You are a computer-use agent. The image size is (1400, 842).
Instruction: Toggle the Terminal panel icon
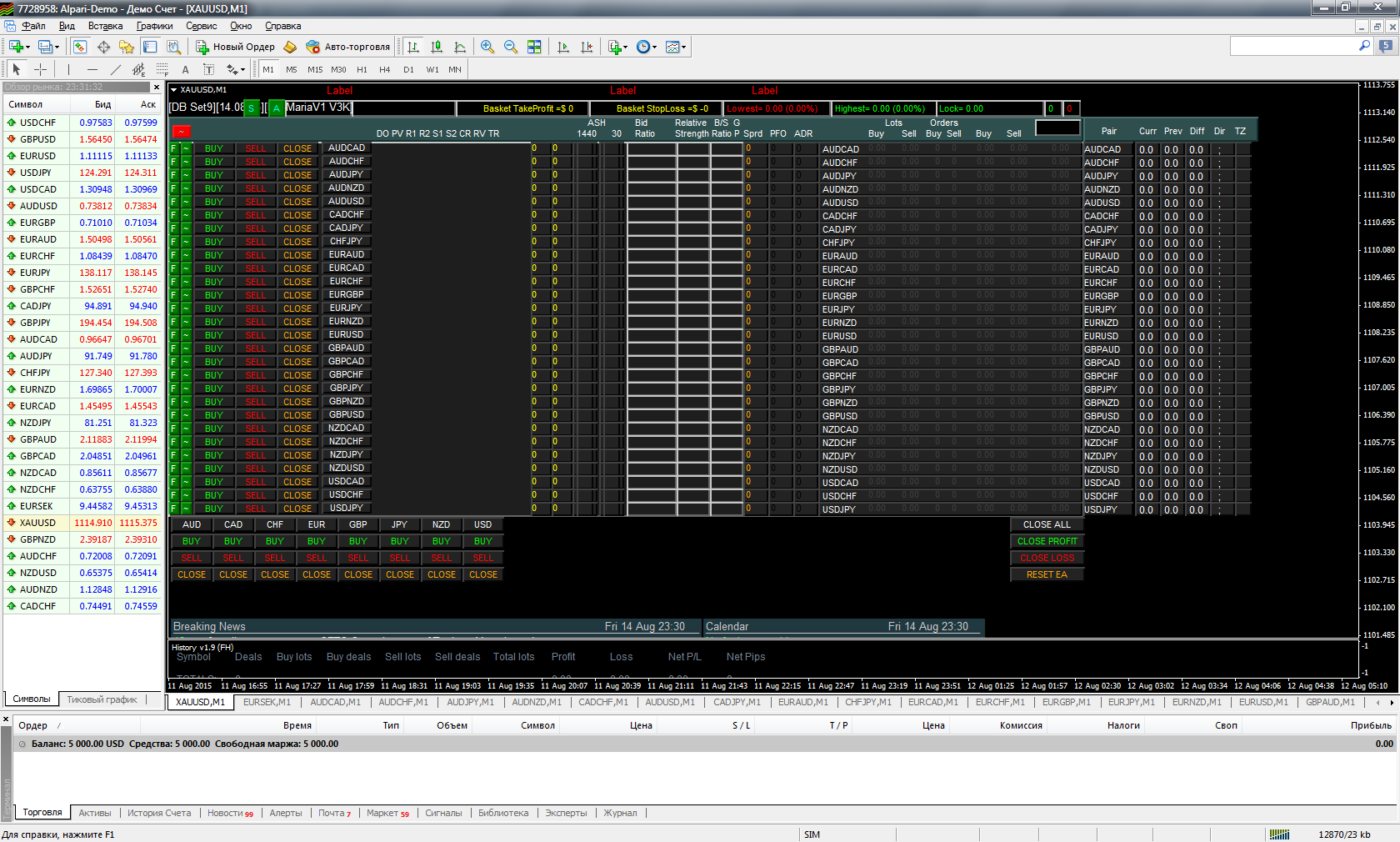(x=150, y=47)
